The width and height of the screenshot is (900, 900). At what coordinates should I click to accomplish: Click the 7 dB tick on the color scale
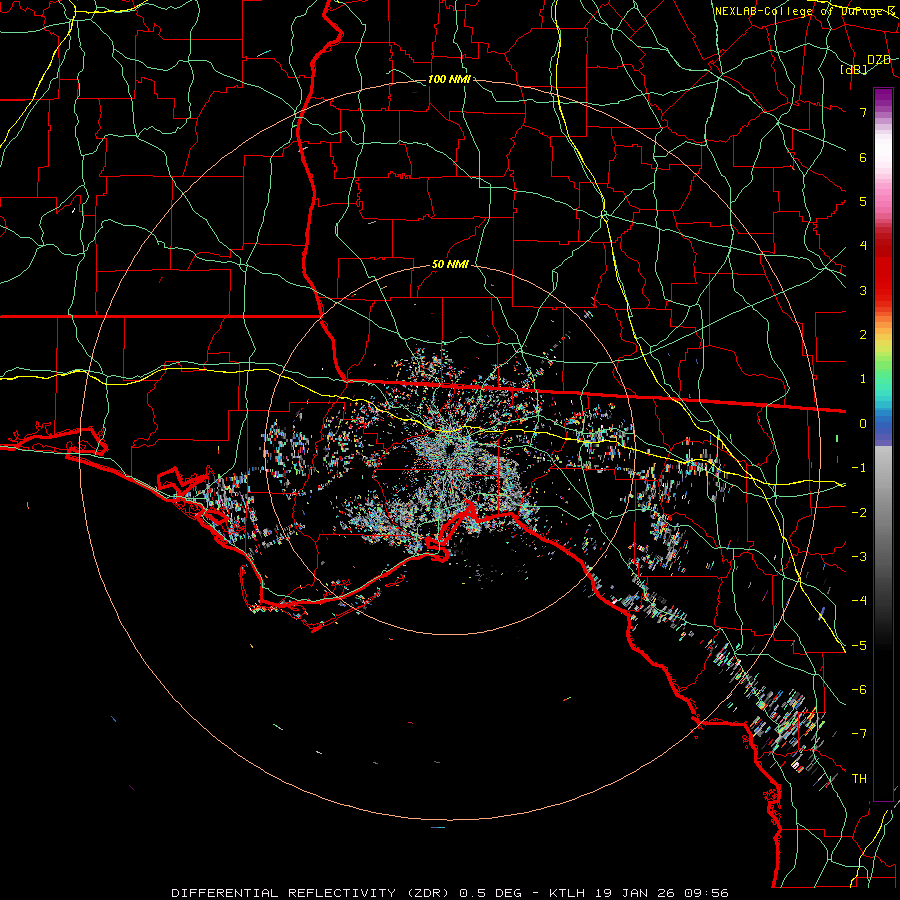point(863,112)
